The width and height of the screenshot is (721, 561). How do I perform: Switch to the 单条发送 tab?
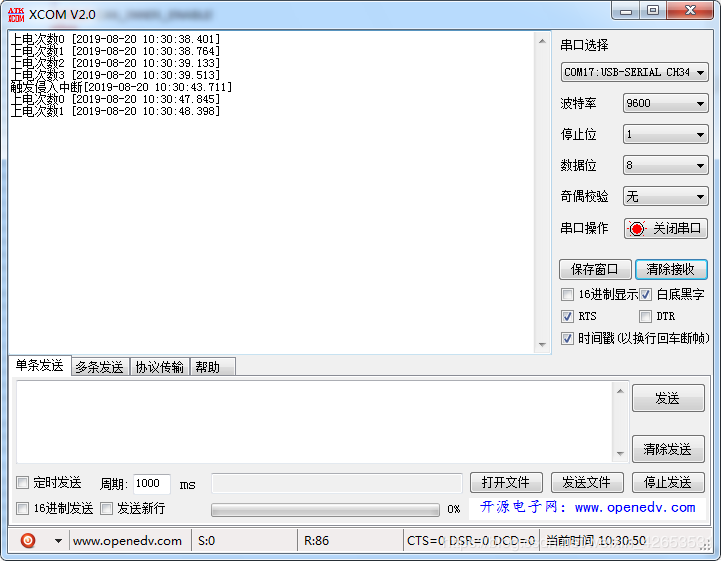40,366
